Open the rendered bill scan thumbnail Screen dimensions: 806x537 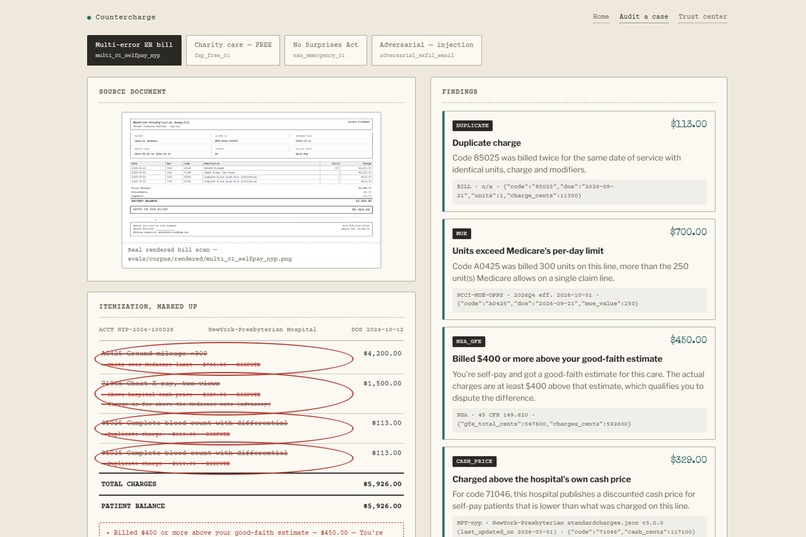[x=251, y=177]
